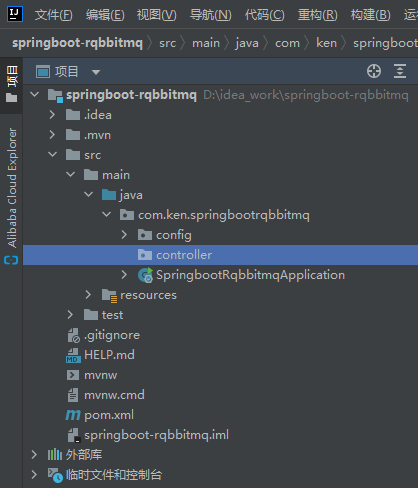This screenshot has height=488, width=418.
Task: Open the 导航(N) menu
Action: (211, 15)
